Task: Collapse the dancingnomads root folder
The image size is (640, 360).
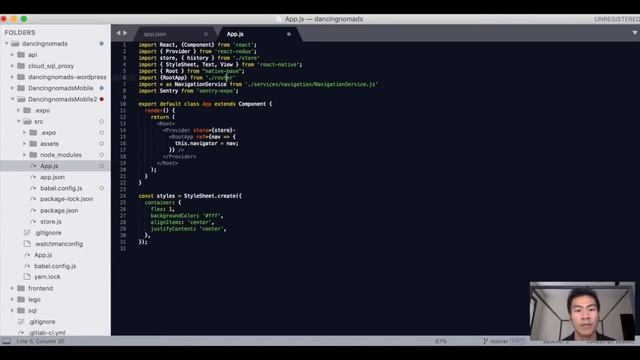Action: (x=7, y=44)
